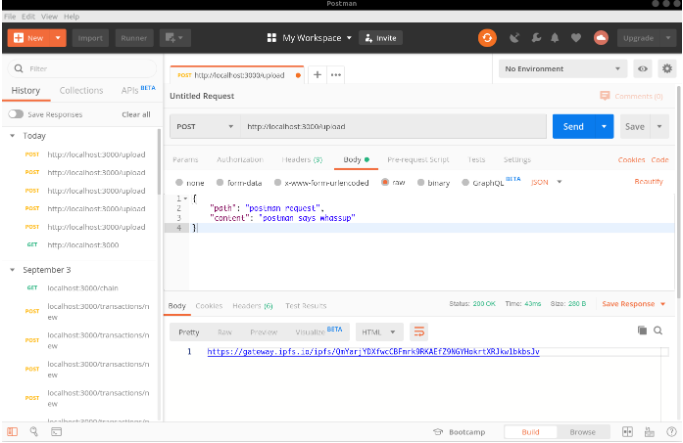The image size is (683, 443).
Task: Copy response with the copy icon
Action: pyautogui.click(x=642, y=331)
